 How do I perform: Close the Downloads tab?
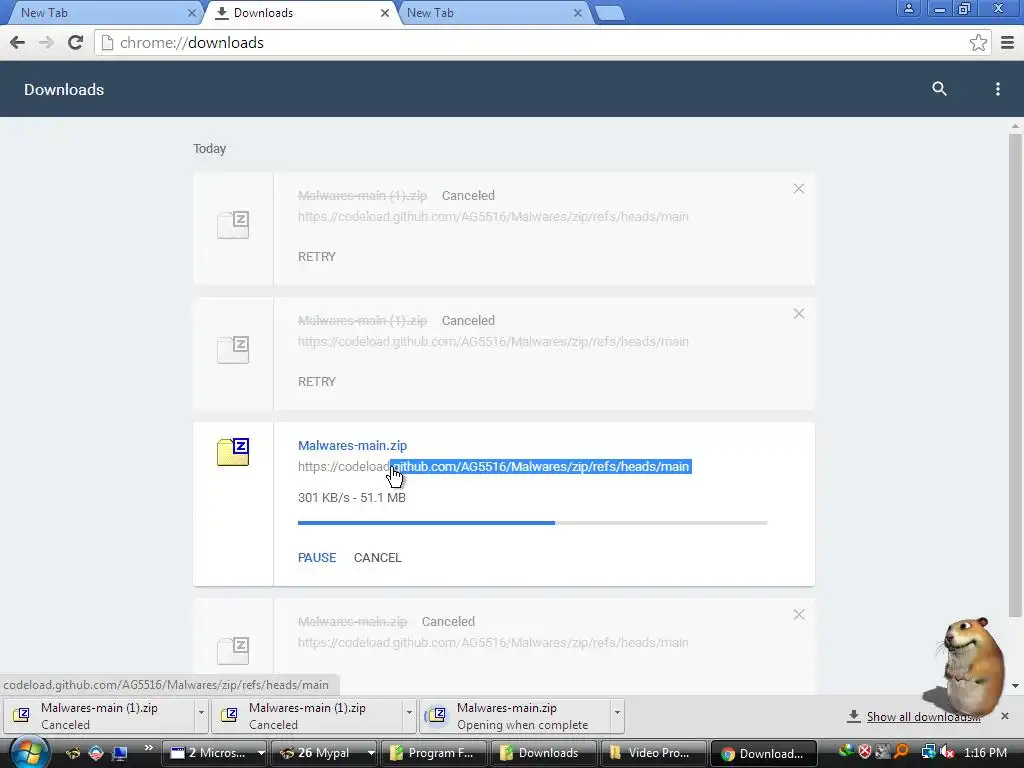385,13
